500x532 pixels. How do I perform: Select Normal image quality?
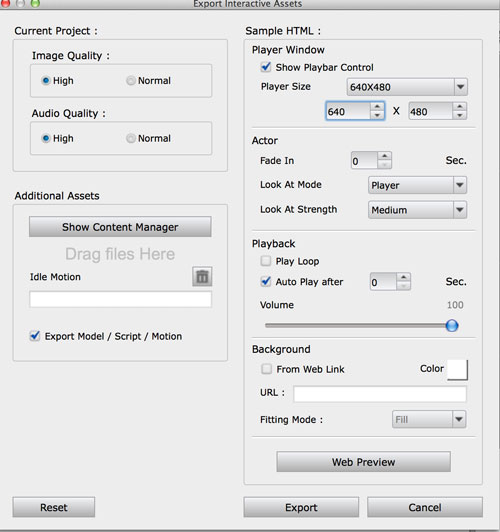click(x=131, y=81)
